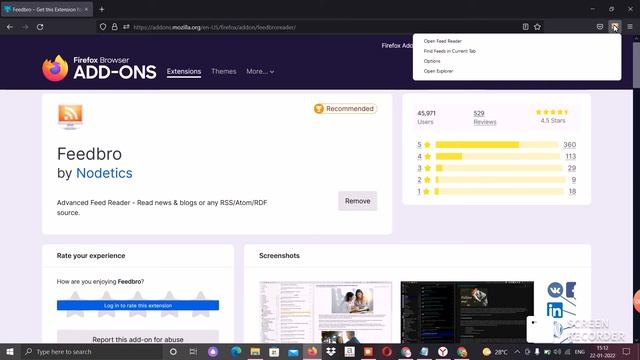Open notifications action center icon
This screenshot has width=640, height=360.
point(627,351)
